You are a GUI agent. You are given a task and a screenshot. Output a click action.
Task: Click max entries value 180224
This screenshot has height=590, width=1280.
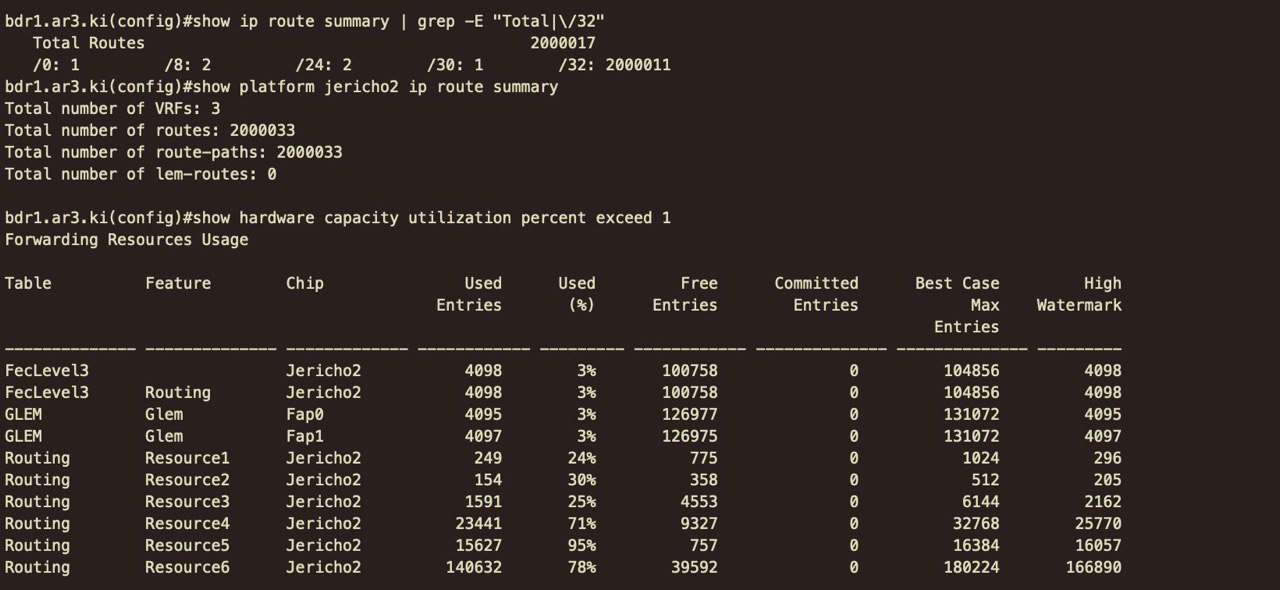click(971, 567)
